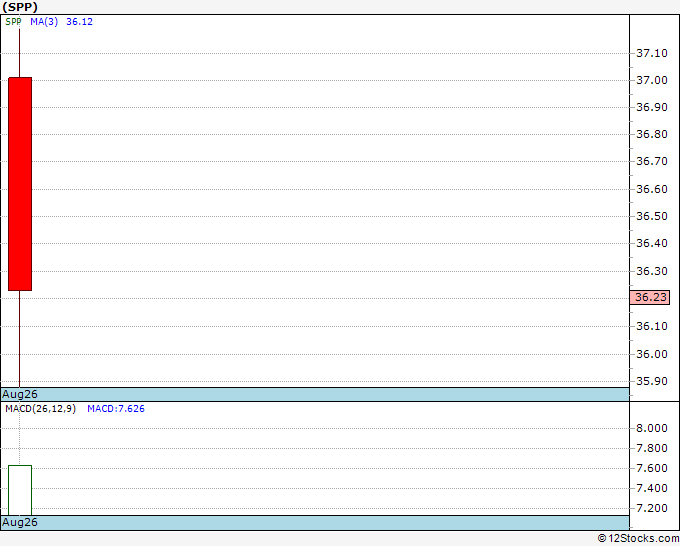Click the (SPP) chart title
Image resolution: width=680 pixels, height=546 pixels.
click(x=20, y=7)
